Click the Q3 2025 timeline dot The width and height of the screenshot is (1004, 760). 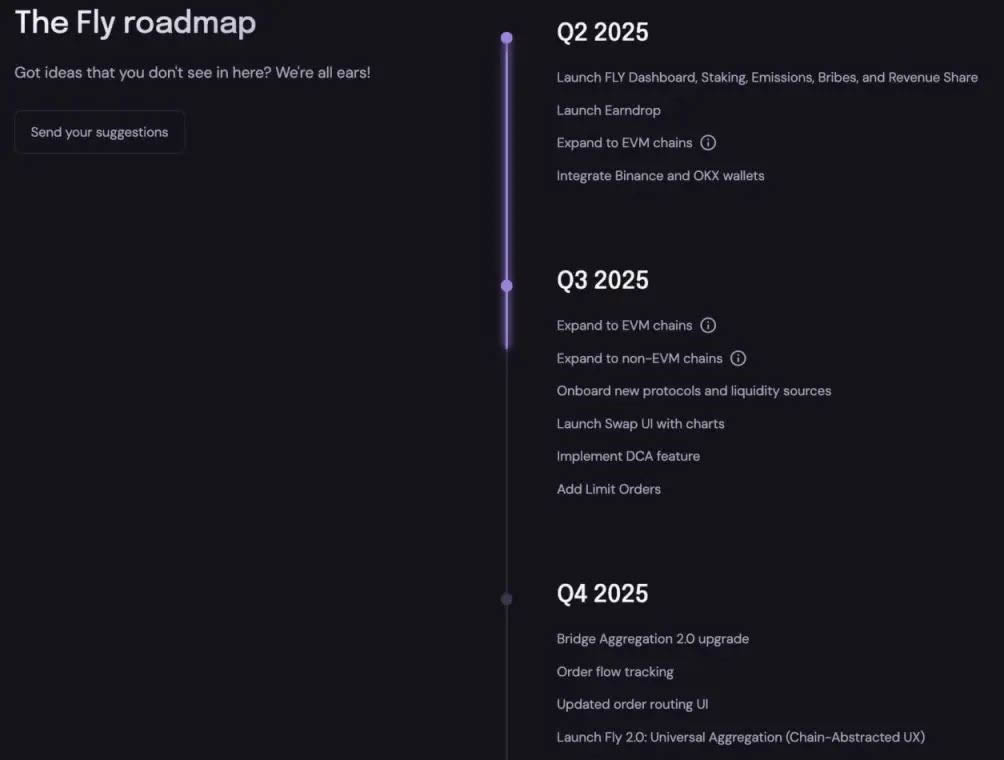pyautogui.click(x=507, y=286)
